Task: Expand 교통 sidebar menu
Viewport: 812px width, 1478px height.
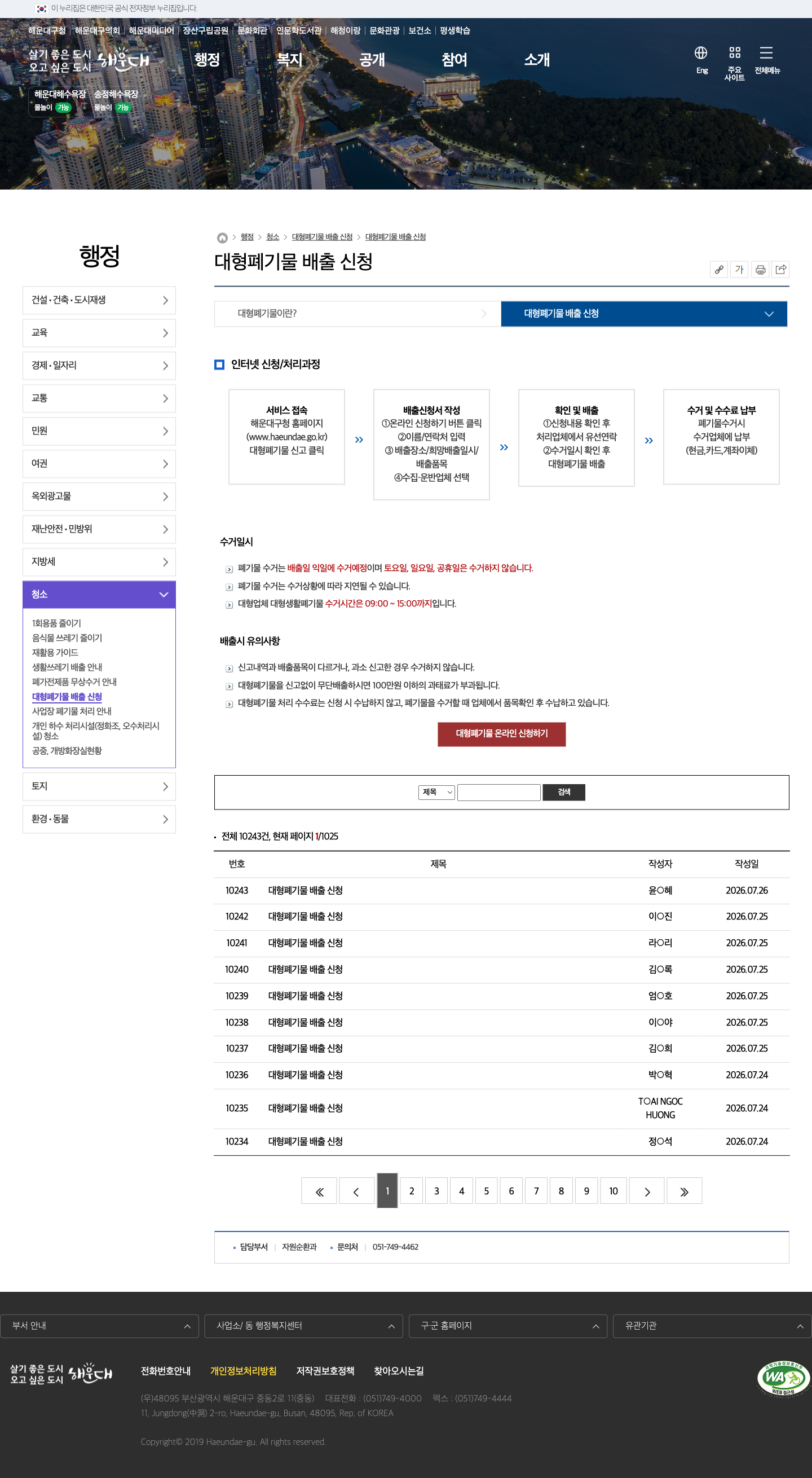Action: [99, 399]
